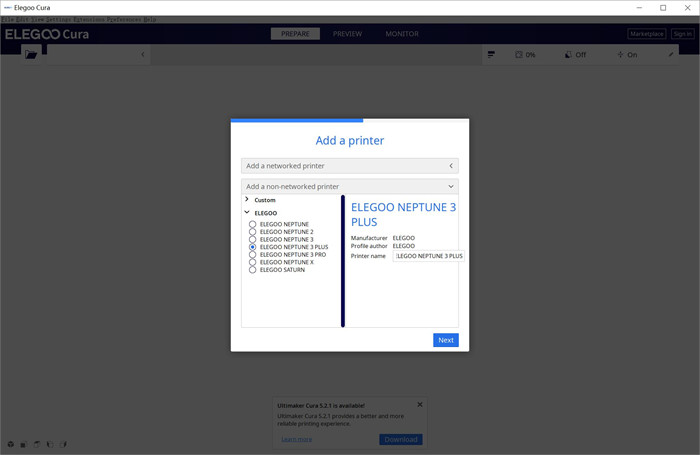Viewport: 700px width, 455px height.
Task: Select ELEGOO NEPTUNE X radio button
Action: click(253, 262)
